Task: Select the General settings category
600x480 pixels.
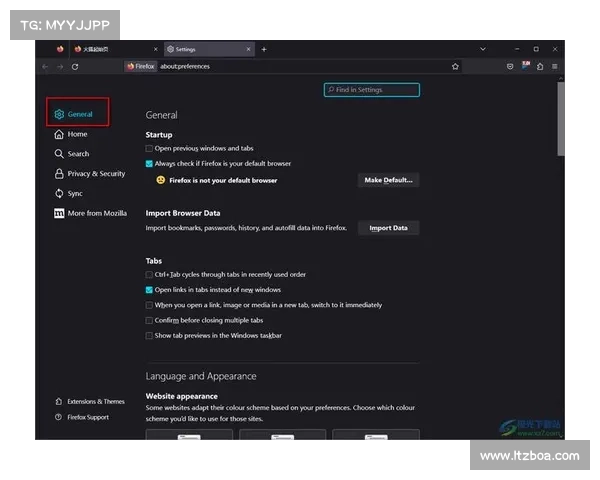Action: tap(79, 114)
